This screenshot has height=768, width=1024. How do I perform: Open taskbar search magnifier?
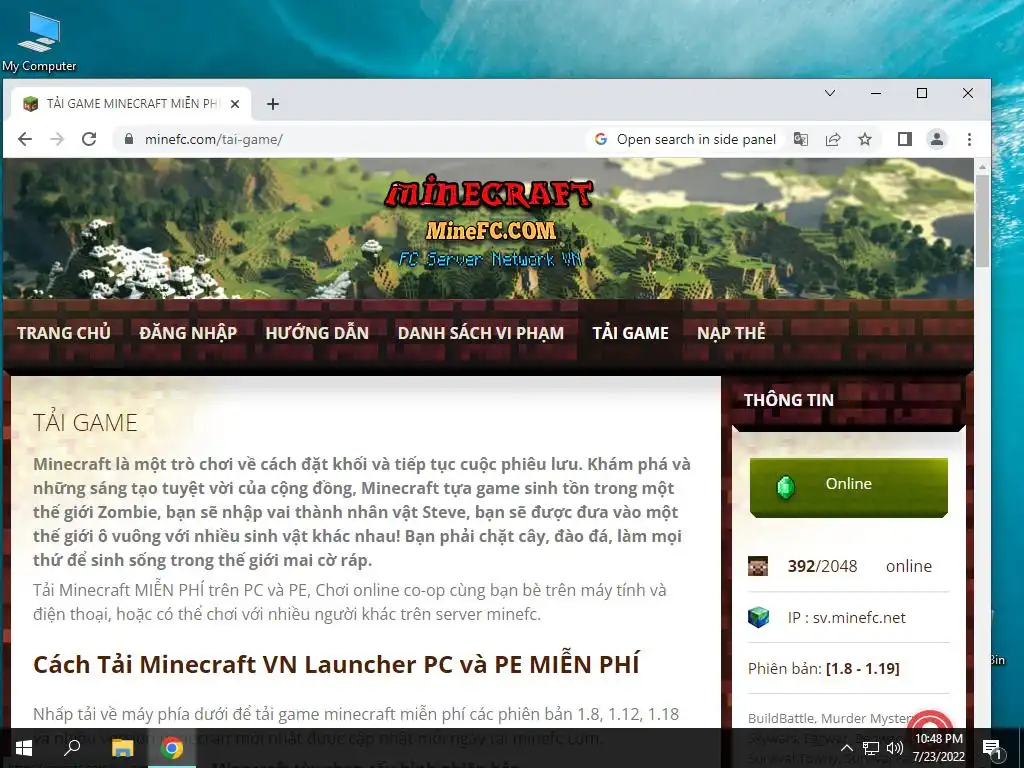pyautogui.click(x=72, y=748)
